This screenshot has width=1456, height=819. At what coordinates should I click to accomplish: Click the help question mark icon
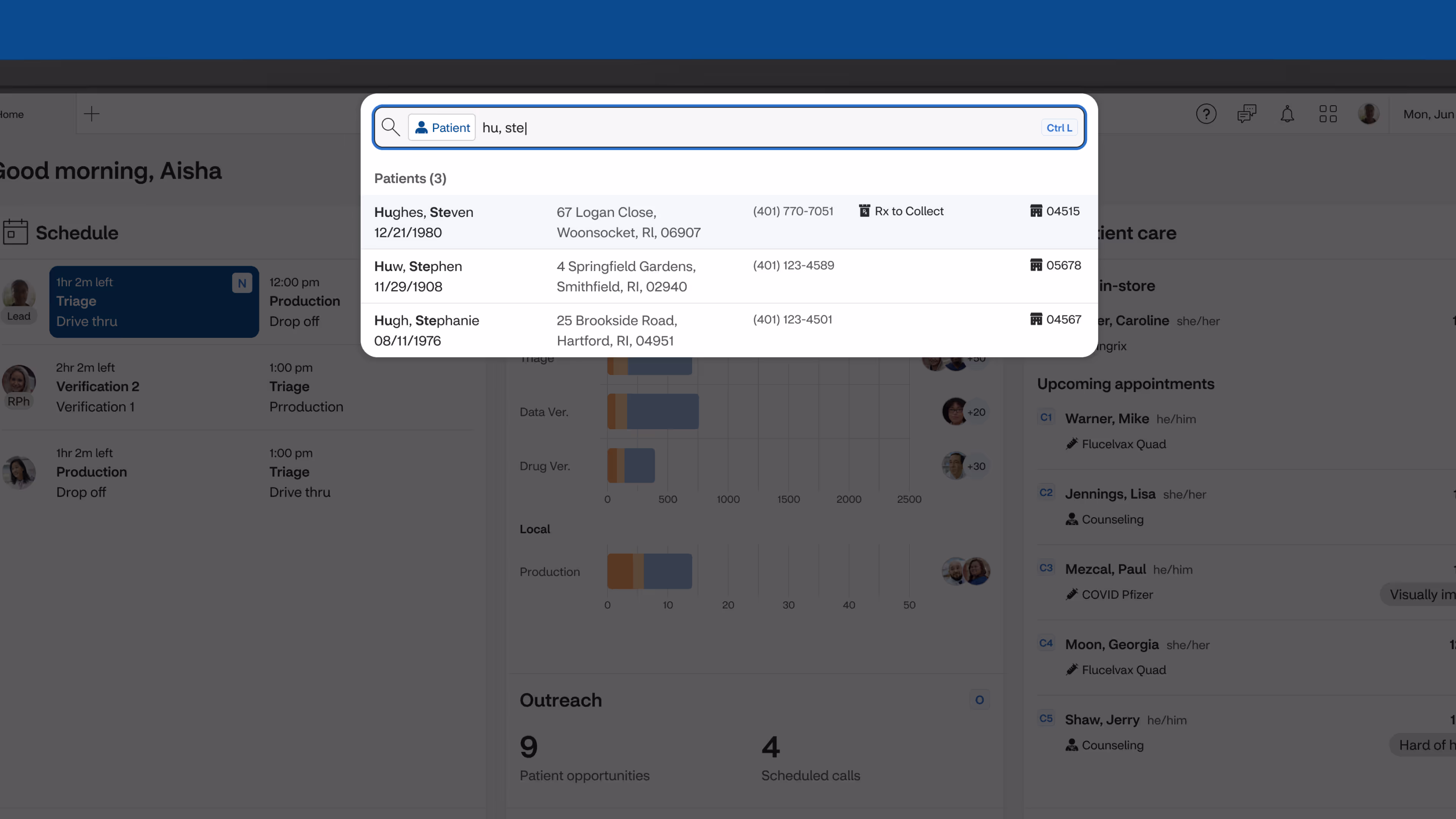[1206, 114]
